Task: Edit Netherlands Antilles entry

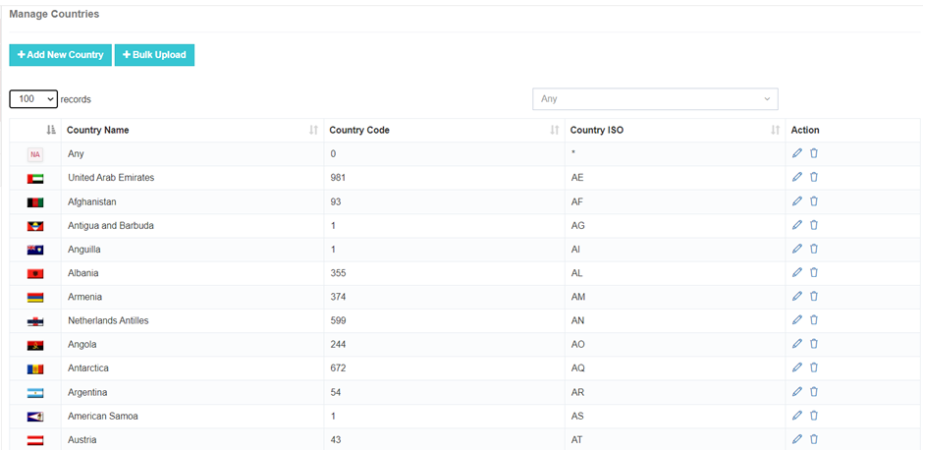Action: pos(797,320)
